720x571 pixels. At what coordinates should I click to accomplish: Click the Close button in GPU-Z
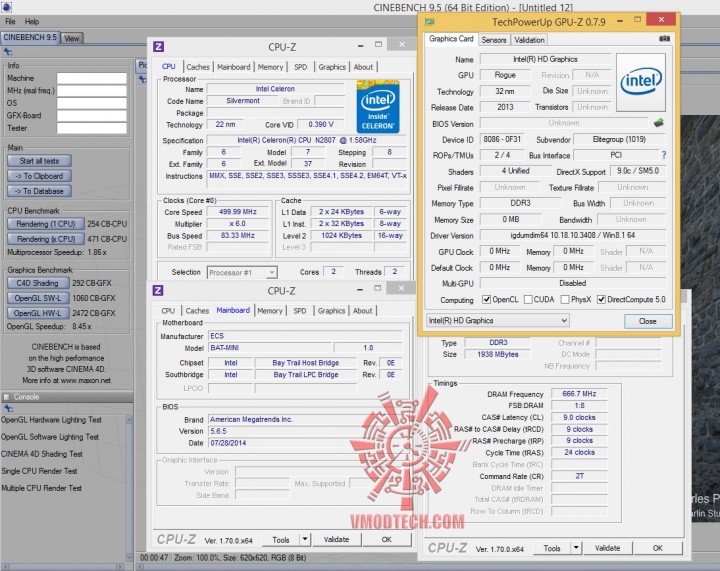[647, 321]
